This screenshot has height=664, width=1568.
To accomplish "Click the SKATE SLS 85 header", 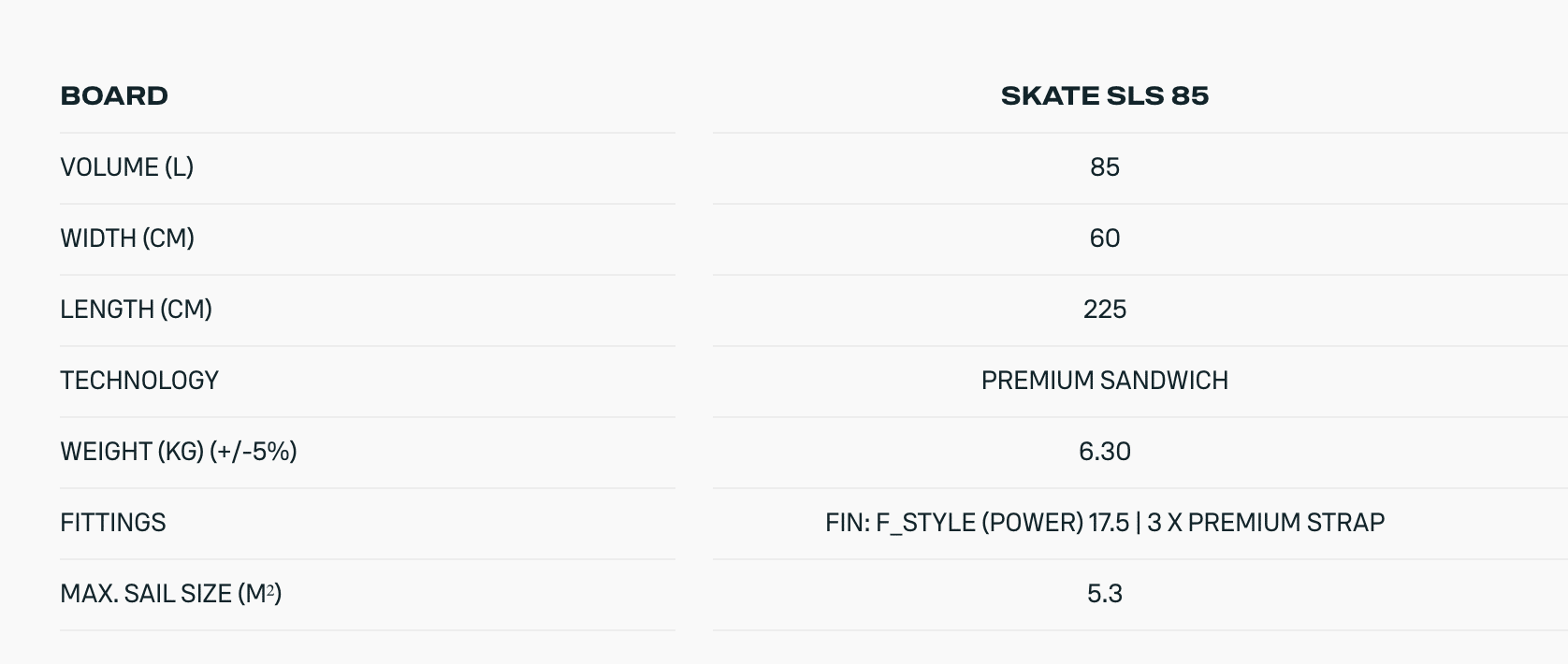I will (1104, 95).
